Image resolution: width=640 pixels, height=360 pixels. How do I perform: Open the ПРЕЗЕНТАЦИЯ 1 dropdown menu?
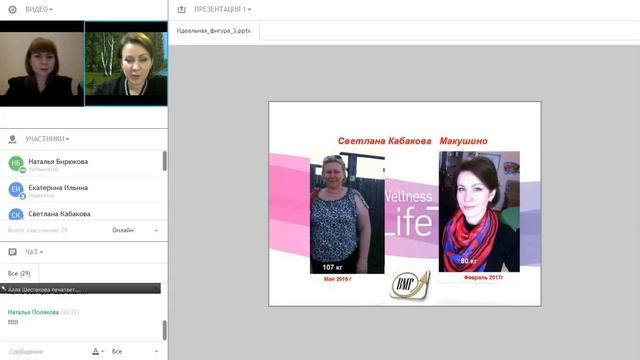click(x=222, y=9)
